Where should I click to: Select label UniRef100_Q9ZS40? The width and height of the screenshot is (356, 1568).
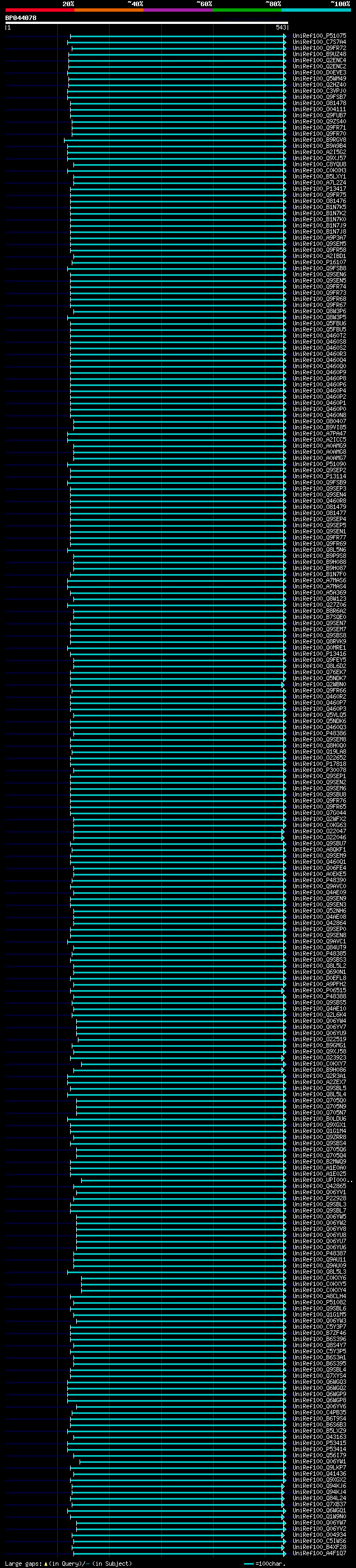point(319,121)
